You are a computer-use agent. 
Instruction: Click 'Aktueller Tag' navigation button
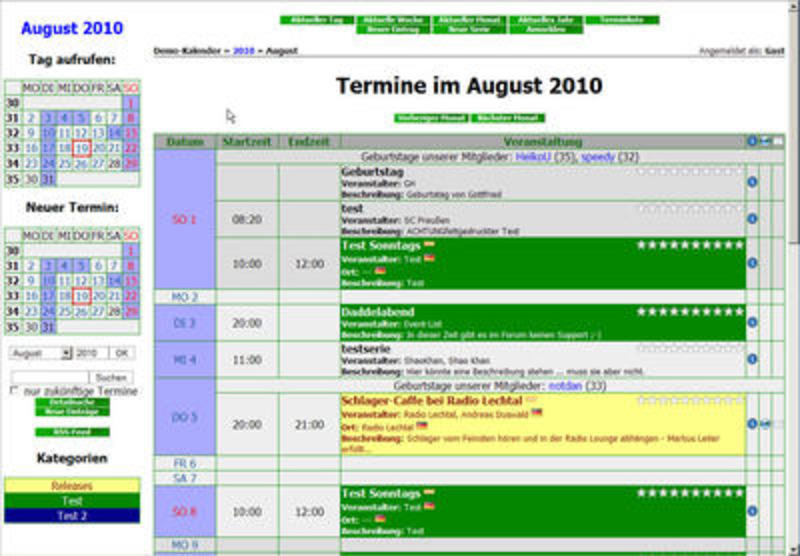(x=316, y=20)
